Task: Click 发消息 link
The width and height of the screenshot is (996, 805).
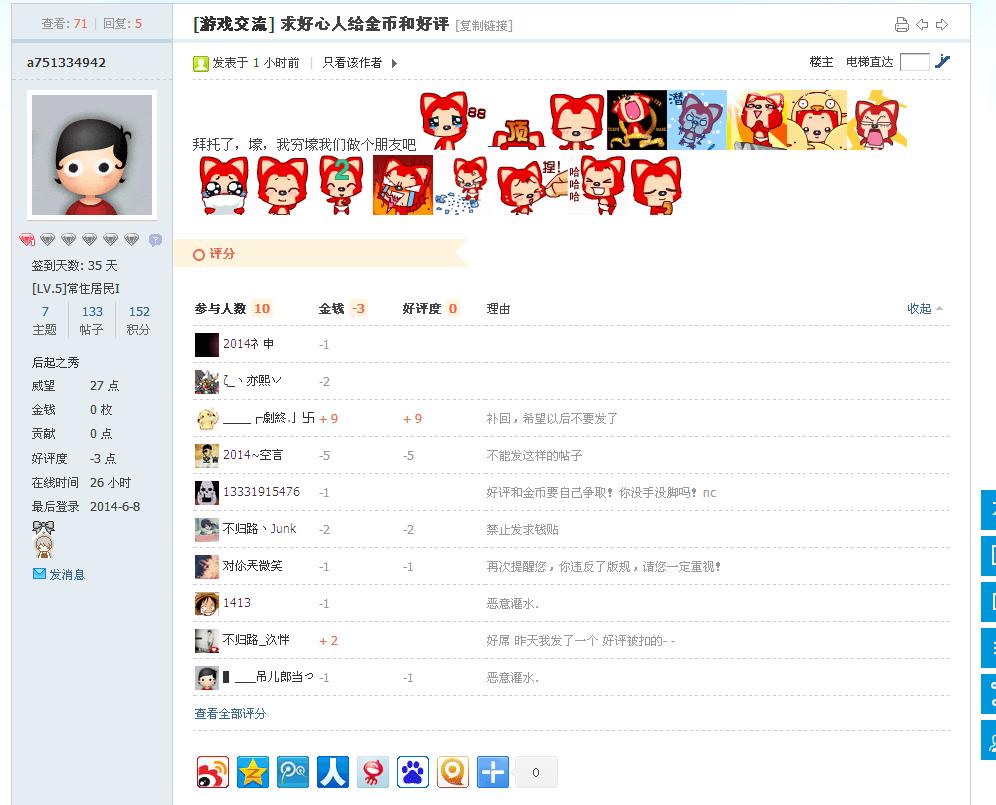Action: [67, 574]
